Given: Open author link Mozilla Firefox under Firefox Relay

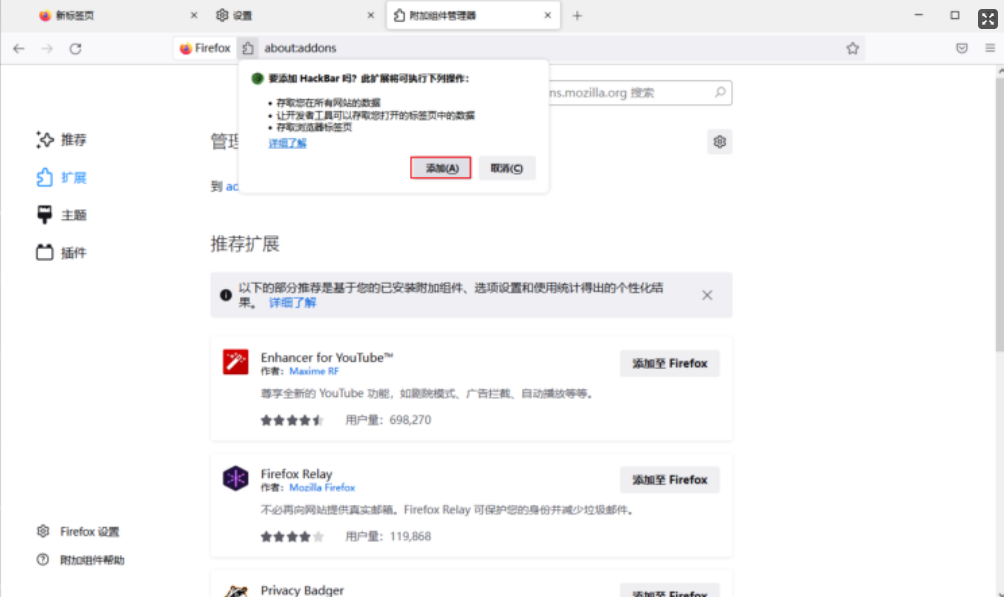Looking at the screenshot, I should (x=321, y=487).
